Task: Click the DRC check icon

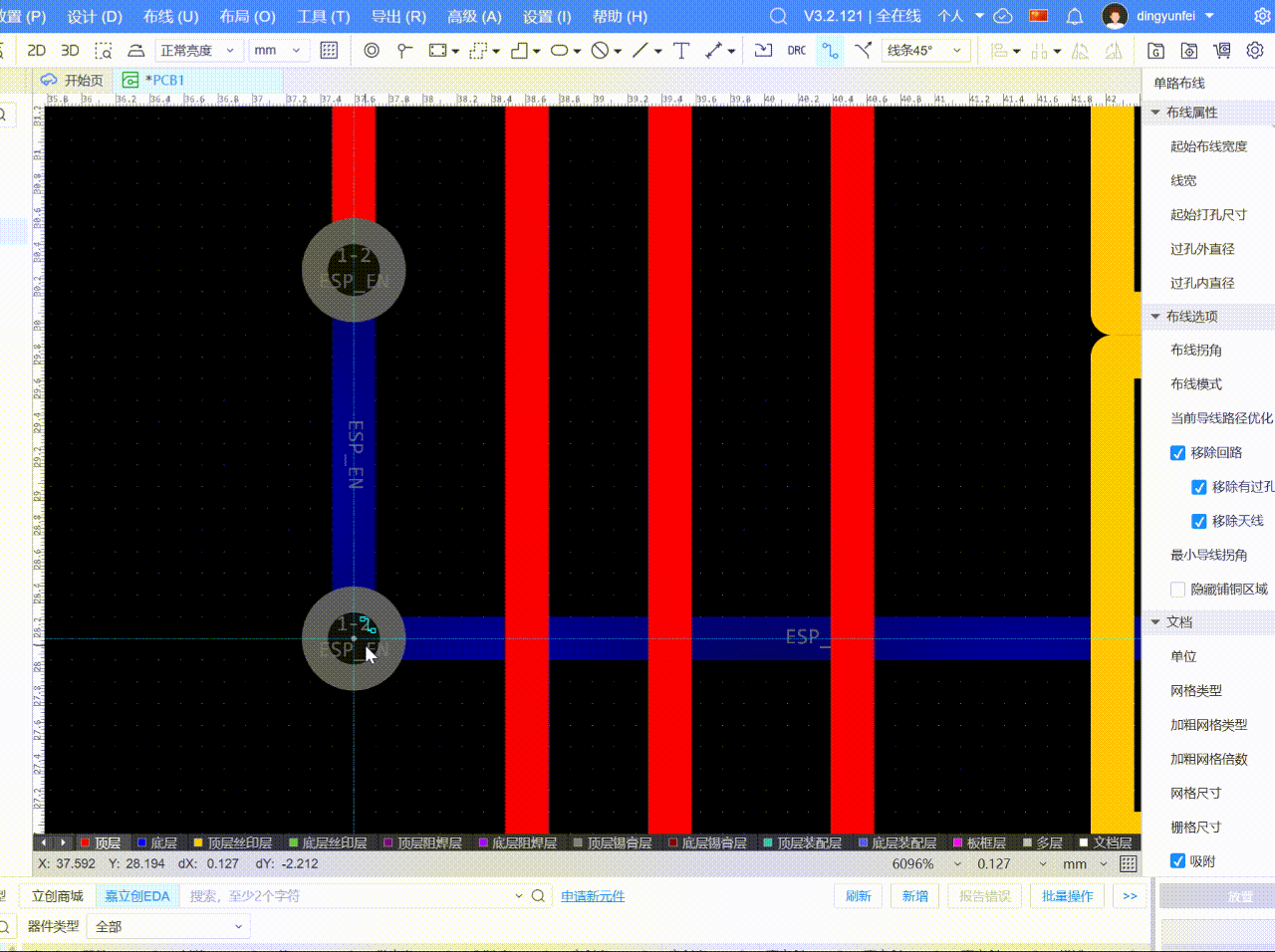Action: pos(797,51)
